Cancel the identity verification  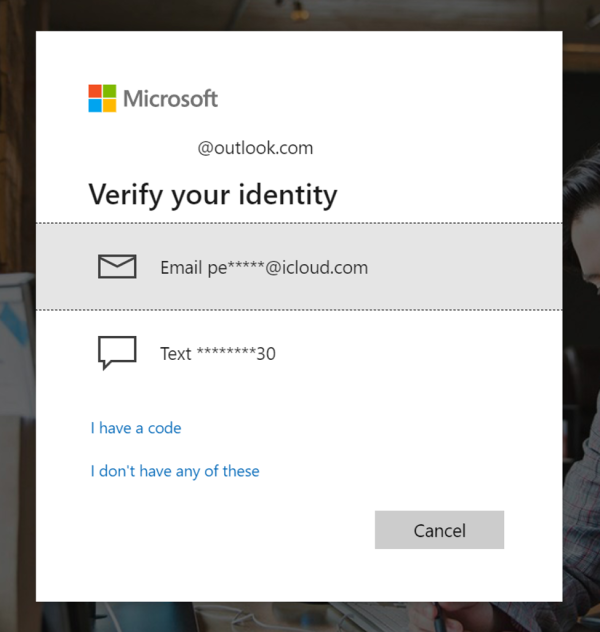click(x=439, y=530)
